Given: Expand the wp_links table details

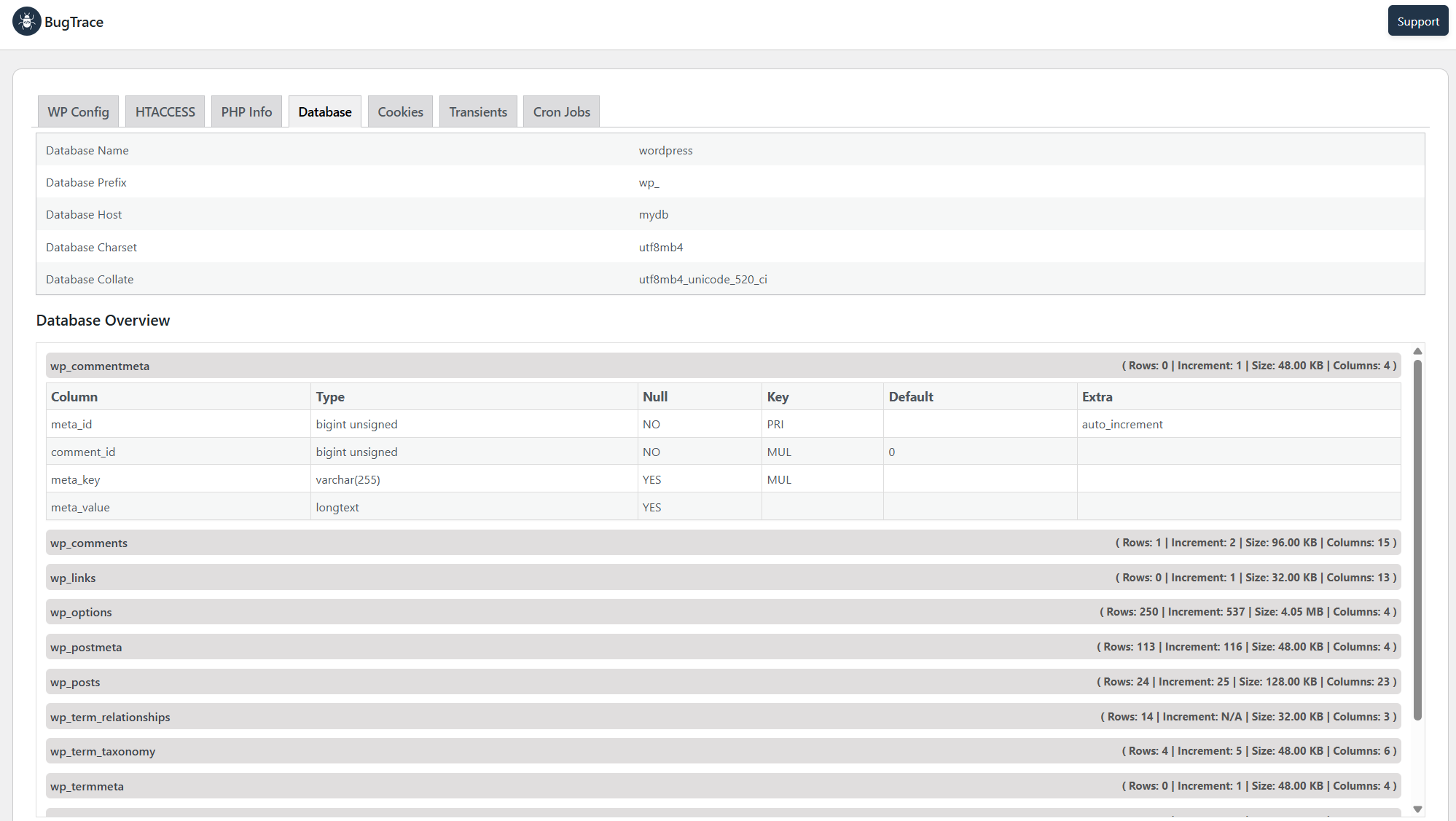Looking at the screenshot, I should coord(723,578).
